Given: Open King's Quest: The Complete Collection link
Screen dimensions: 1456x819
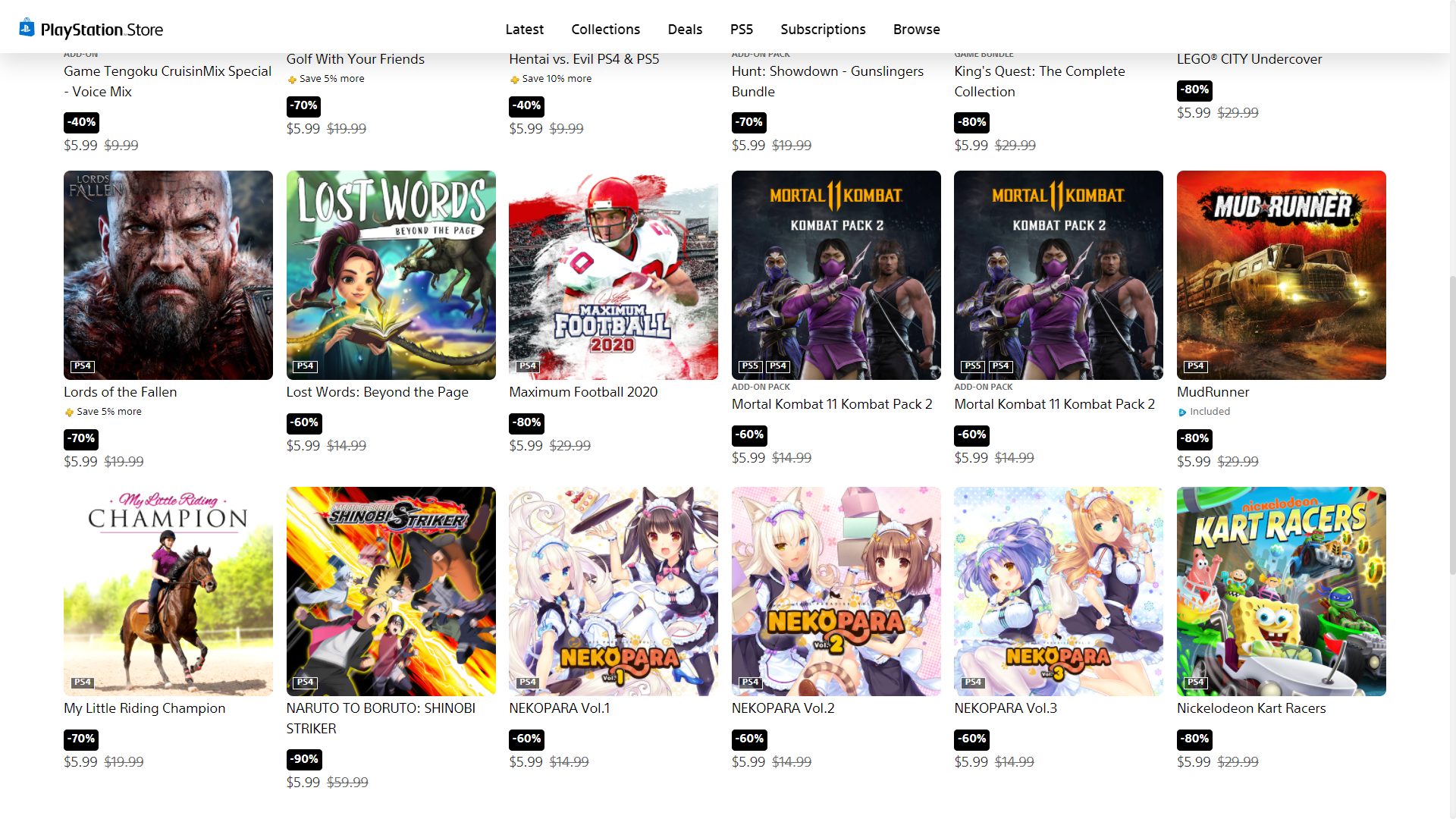Looking at the screenshot, I should [1039, 81].
